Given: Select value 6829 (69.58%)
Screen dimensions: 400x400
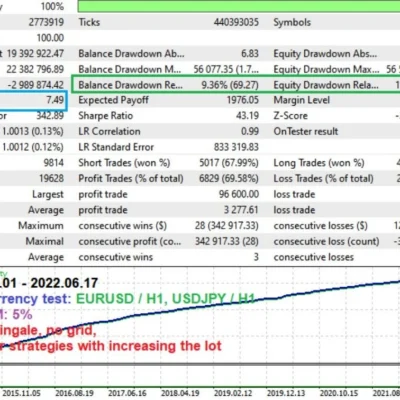Looking at the screenshot, I should click(x=229, y=178).
